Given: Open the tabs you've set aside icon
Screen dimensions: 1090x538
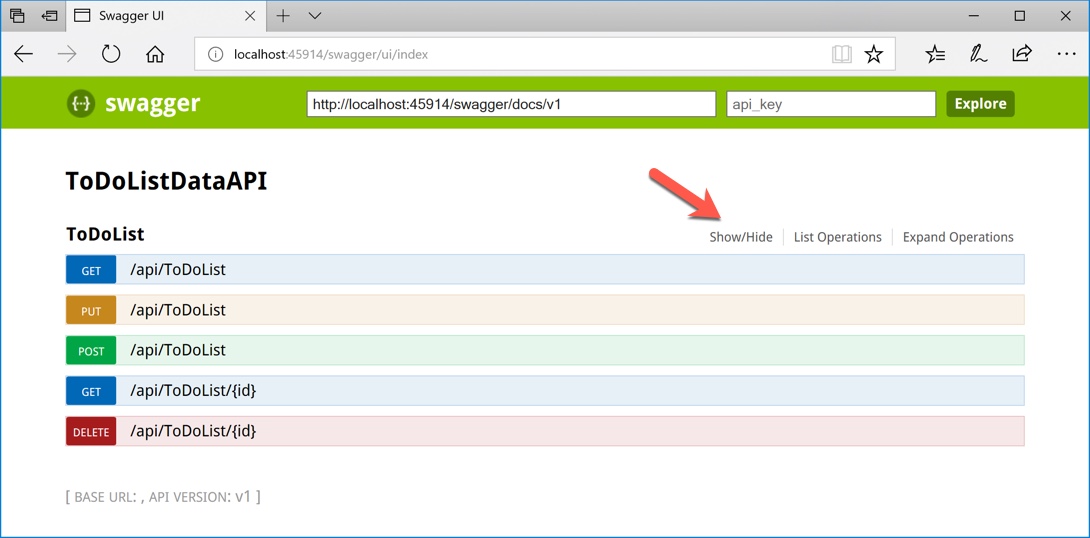Looking at the screenshot, I should tap(18, 15).
